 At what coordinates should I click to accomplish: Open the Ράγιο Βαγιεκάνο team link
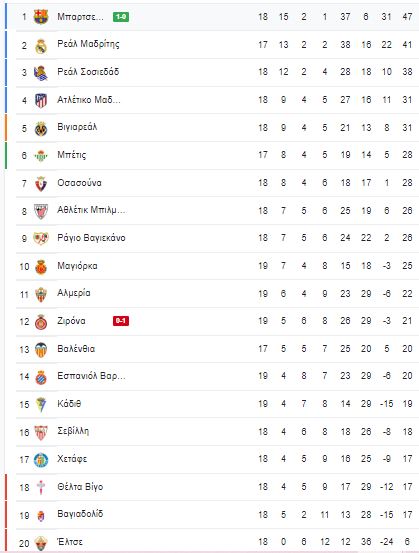[91, 238]
